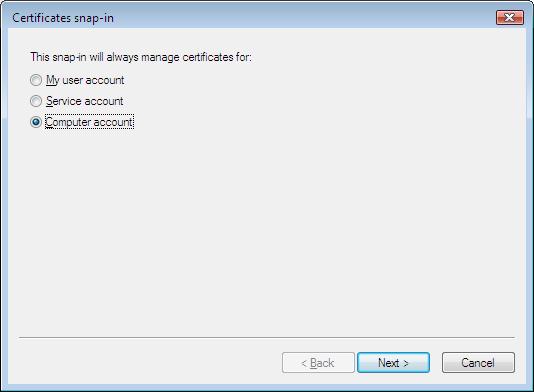
Task: Click the underlined S in Service account
Action: coord(49,101)
